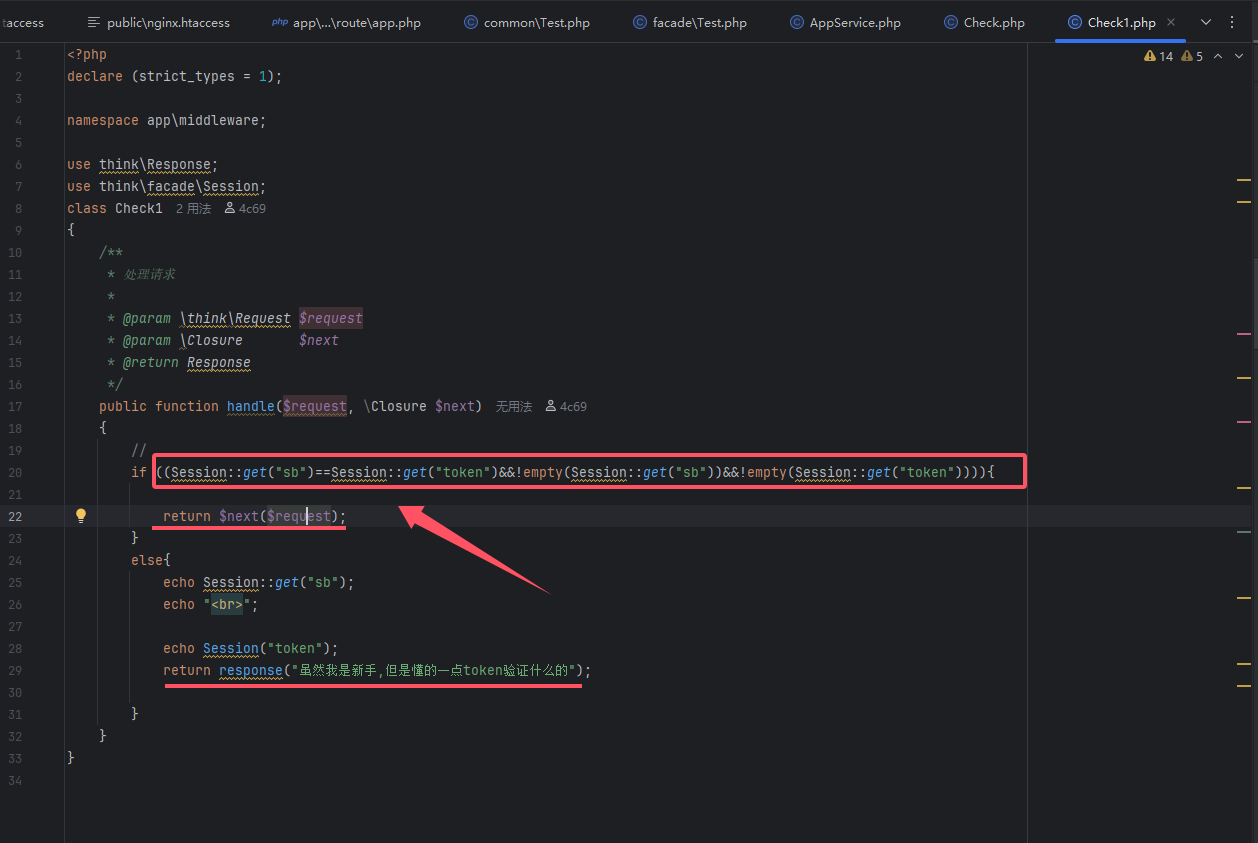Click the top yellow warning stripe in scrollbar

pos(1244,179)
